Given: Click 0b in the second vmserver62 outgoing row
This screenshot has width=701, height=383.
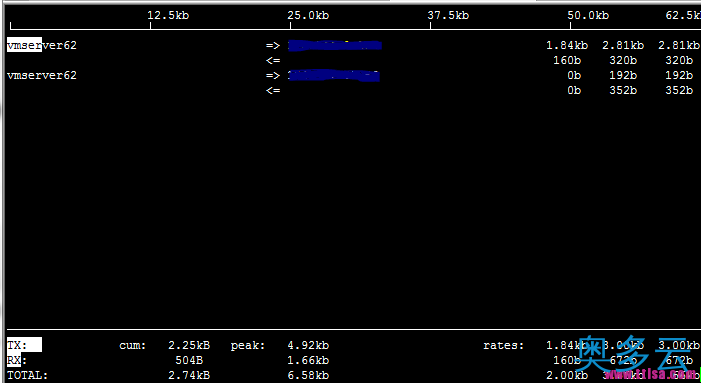Looking at the screenshot, I should (574, 75).
